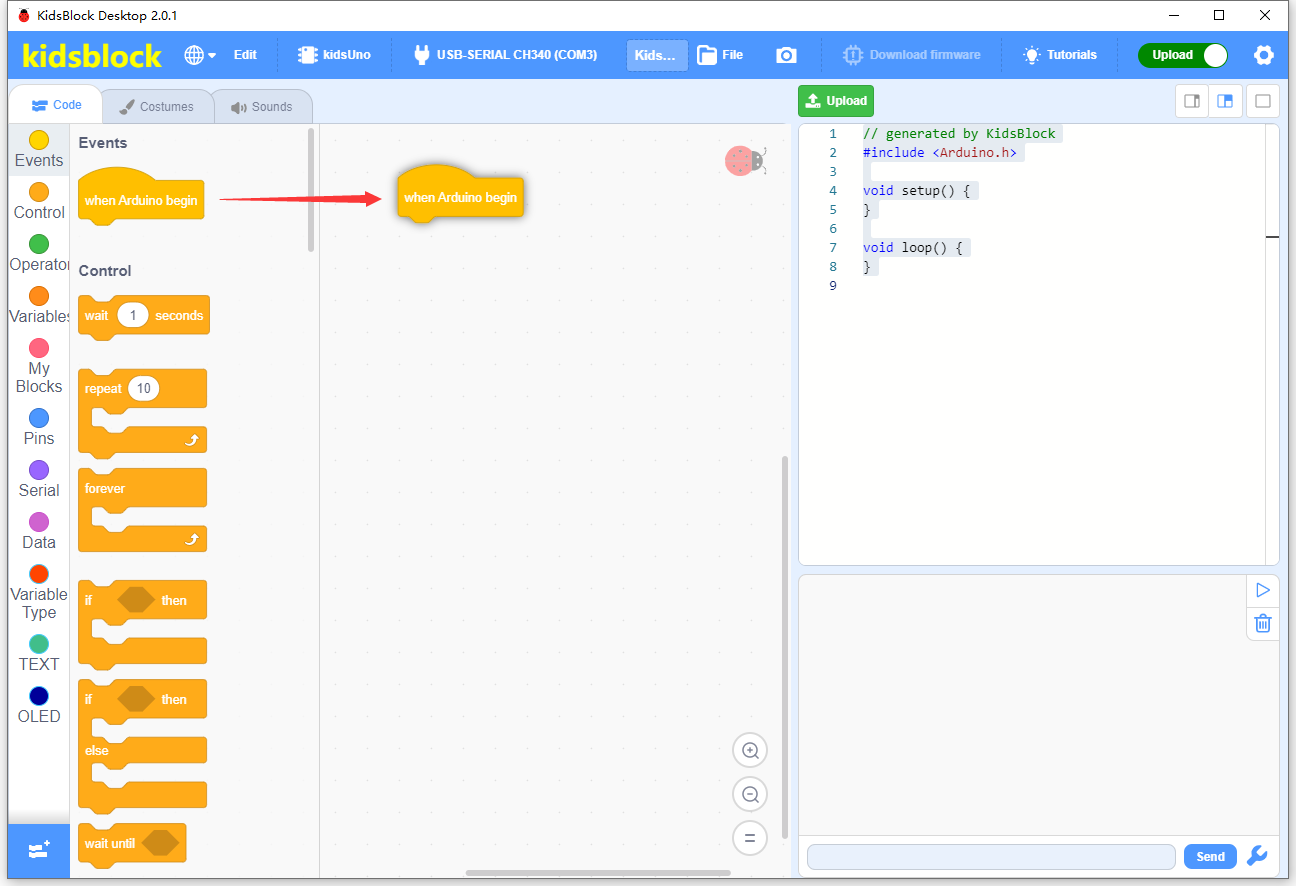Click the play icon in the serial console
The height and width of the screenshot is (886, 1296).
[1263, 590]
